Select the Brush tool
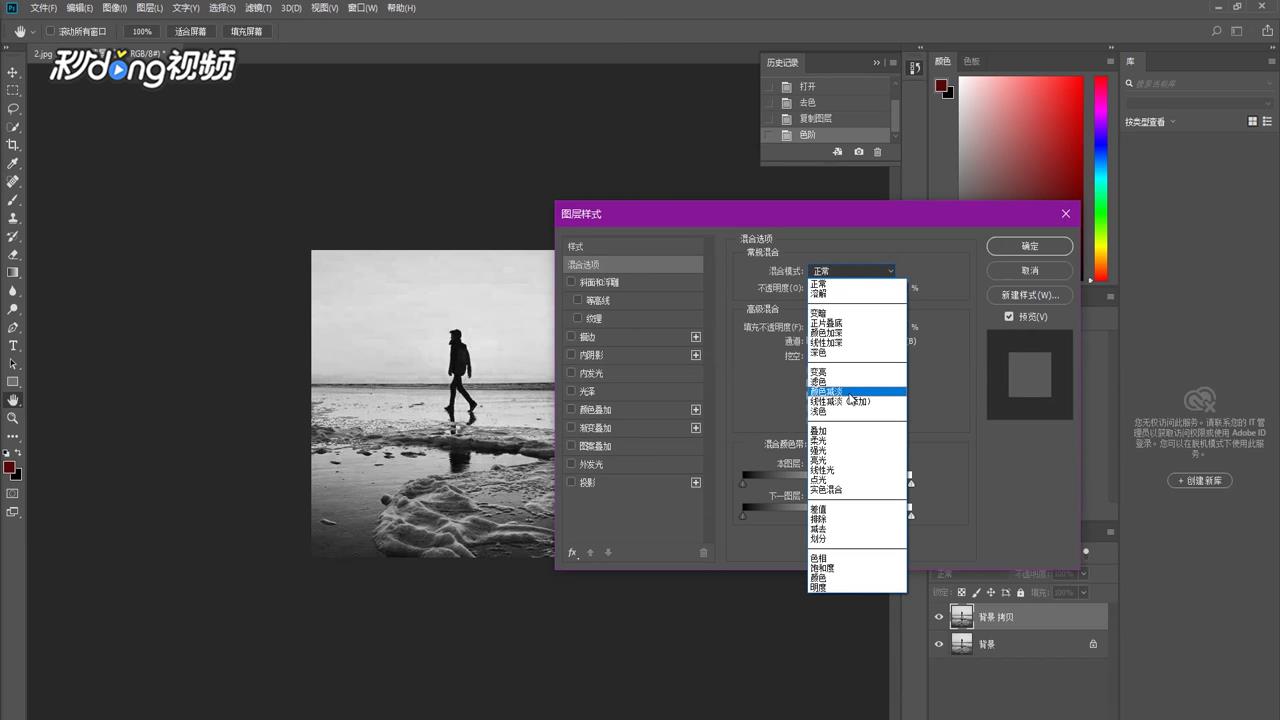This screenshot has width=1280, height=720. pos(13,200)
